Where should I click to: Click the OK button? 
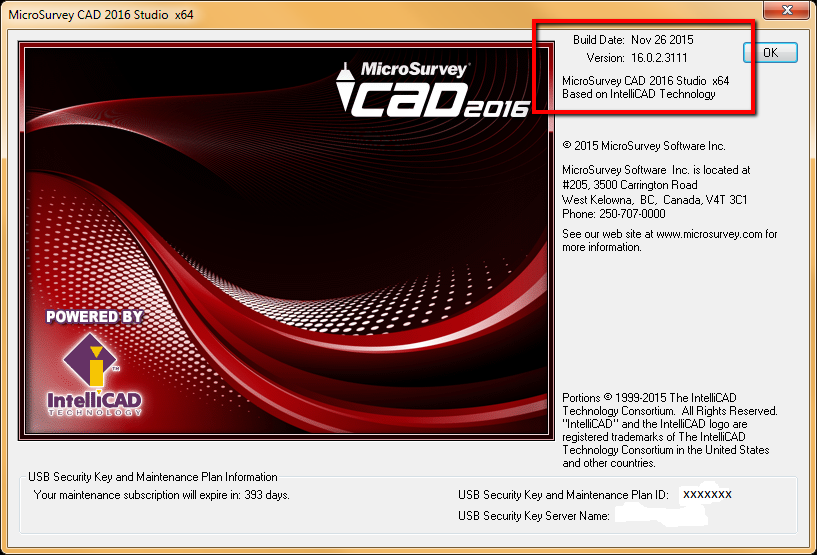770,53
